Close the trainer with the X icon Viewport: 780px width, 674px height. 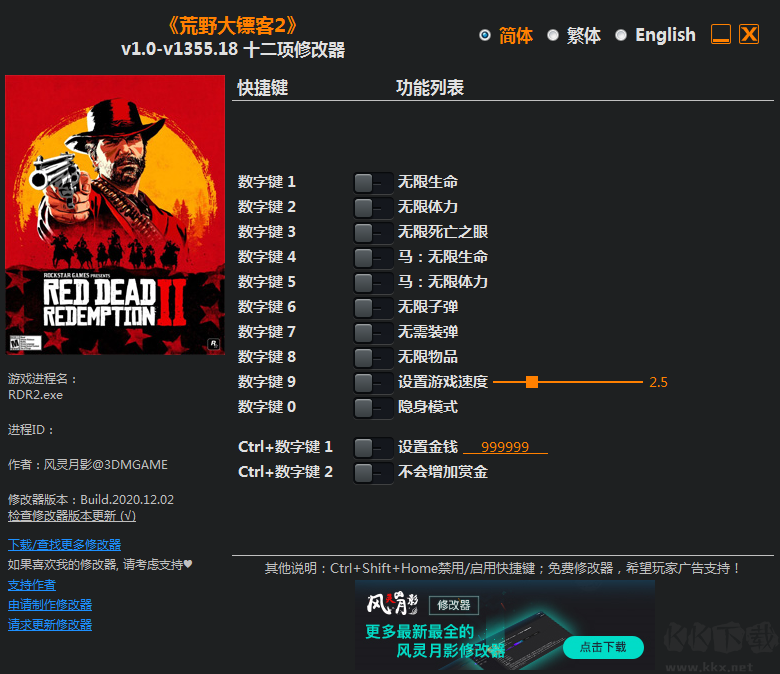point(749,34)
